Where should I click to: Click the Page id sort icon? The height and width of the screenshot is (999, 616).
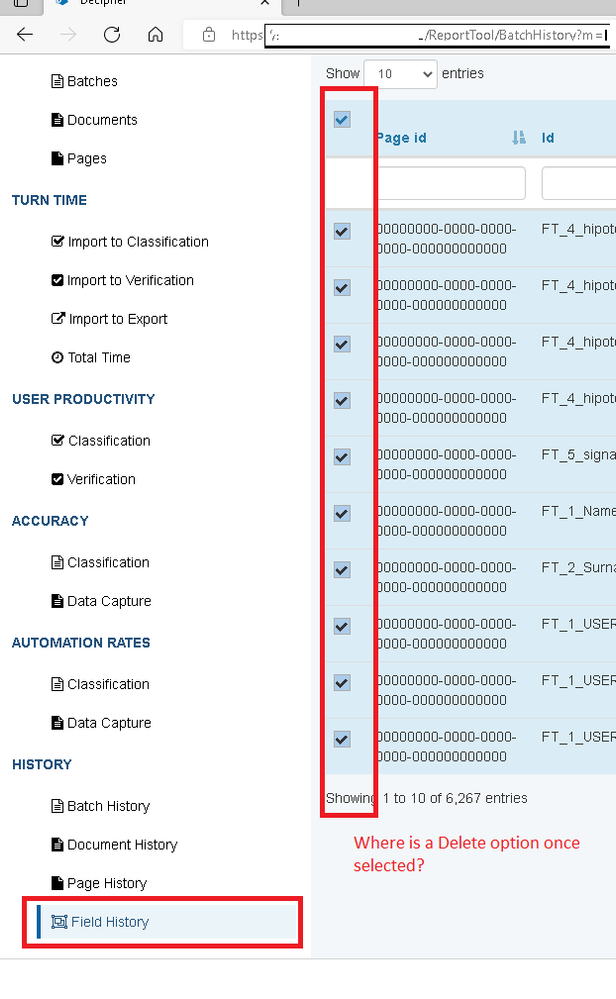(x=518, y=138)
